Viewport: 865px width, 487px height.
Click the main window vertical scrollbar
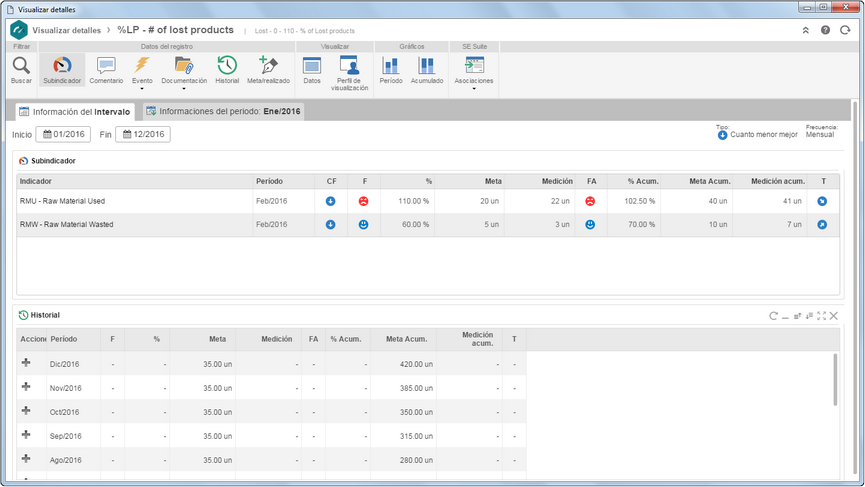[x=856, y=287]
